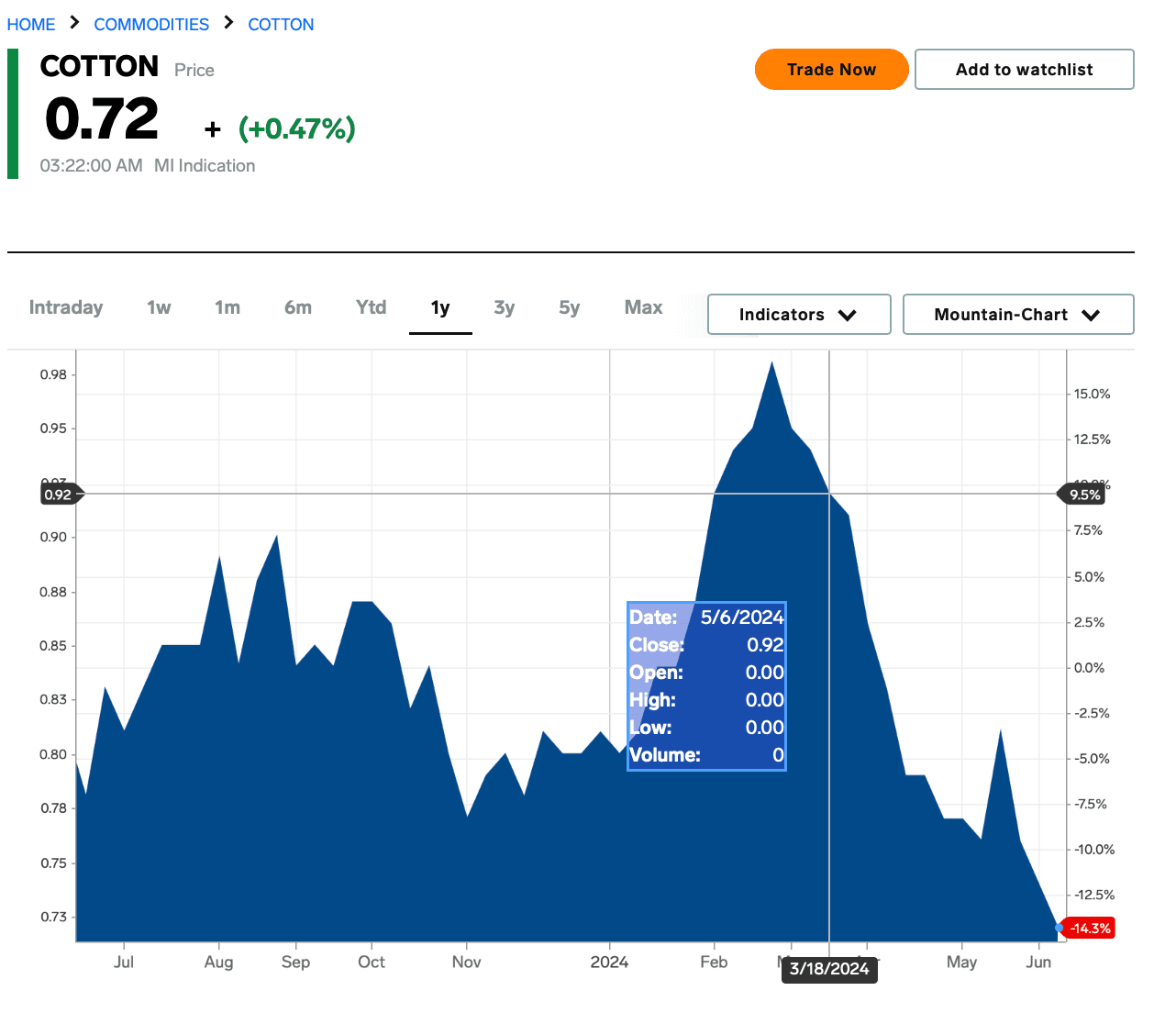1176x1024 pixels.
Task: Switch chart to Intraday range
Action: click(66, 307)
